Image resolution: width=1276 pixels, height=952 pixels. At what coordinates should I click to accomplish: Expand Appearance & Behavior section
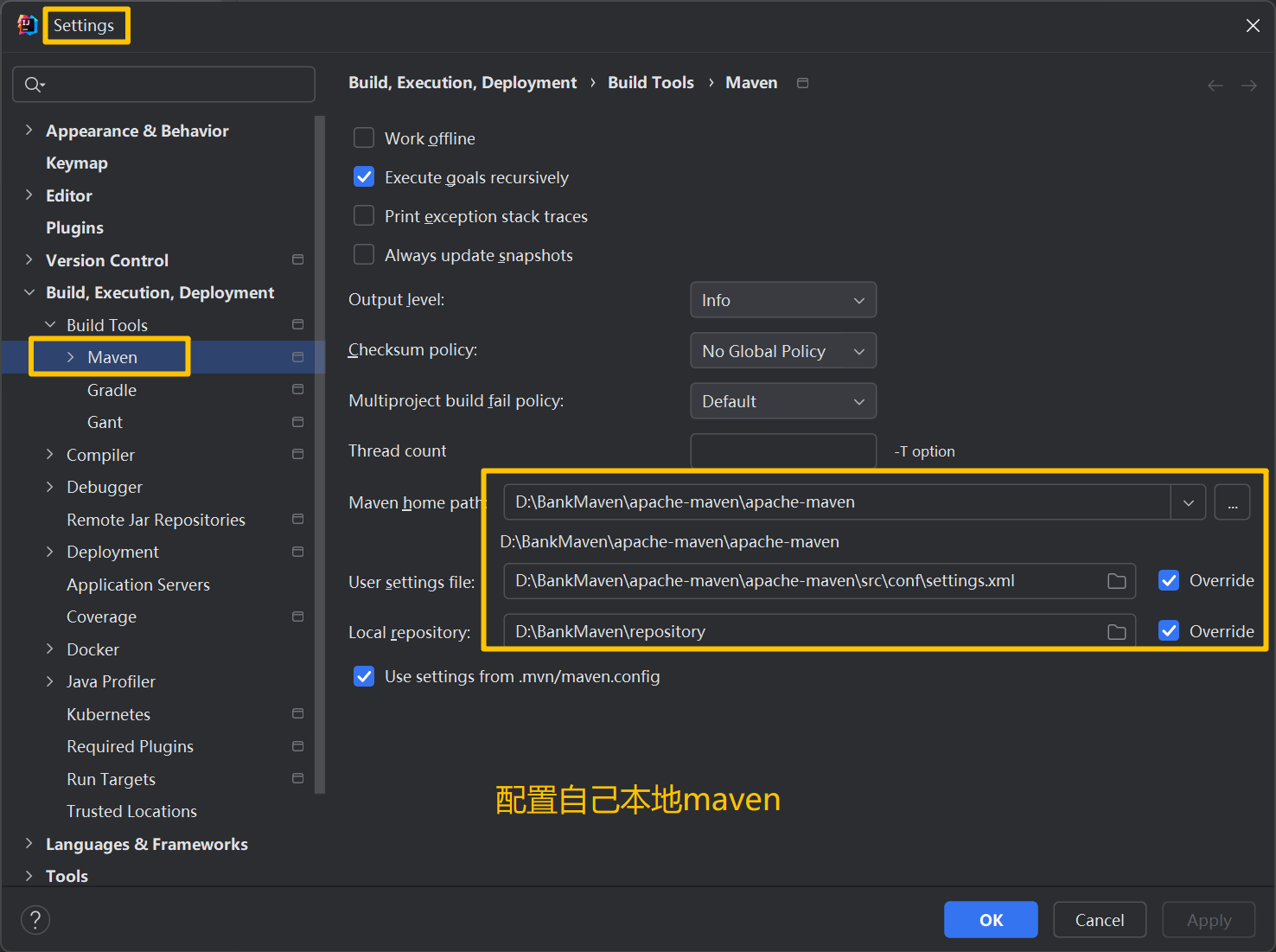pyautogui.click(x=29, y=130)
